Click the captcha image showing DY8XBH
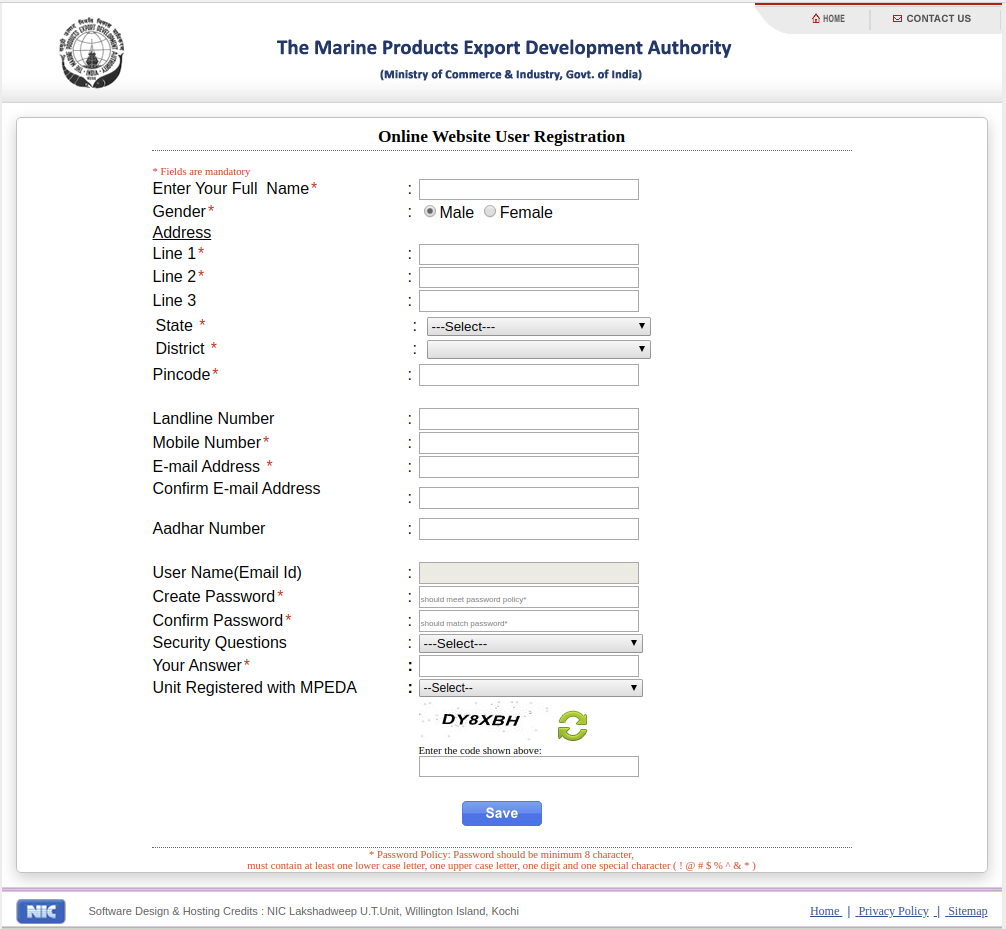The width and height of the screenshot is (1006, 929). coord(483,720)
